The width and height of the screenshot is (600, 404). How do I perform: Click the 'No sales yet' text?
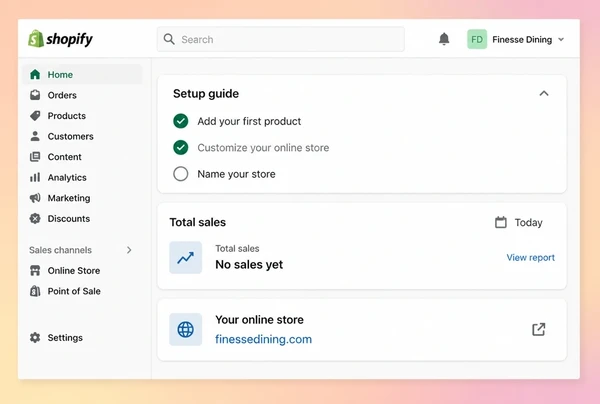pos(249,264)
